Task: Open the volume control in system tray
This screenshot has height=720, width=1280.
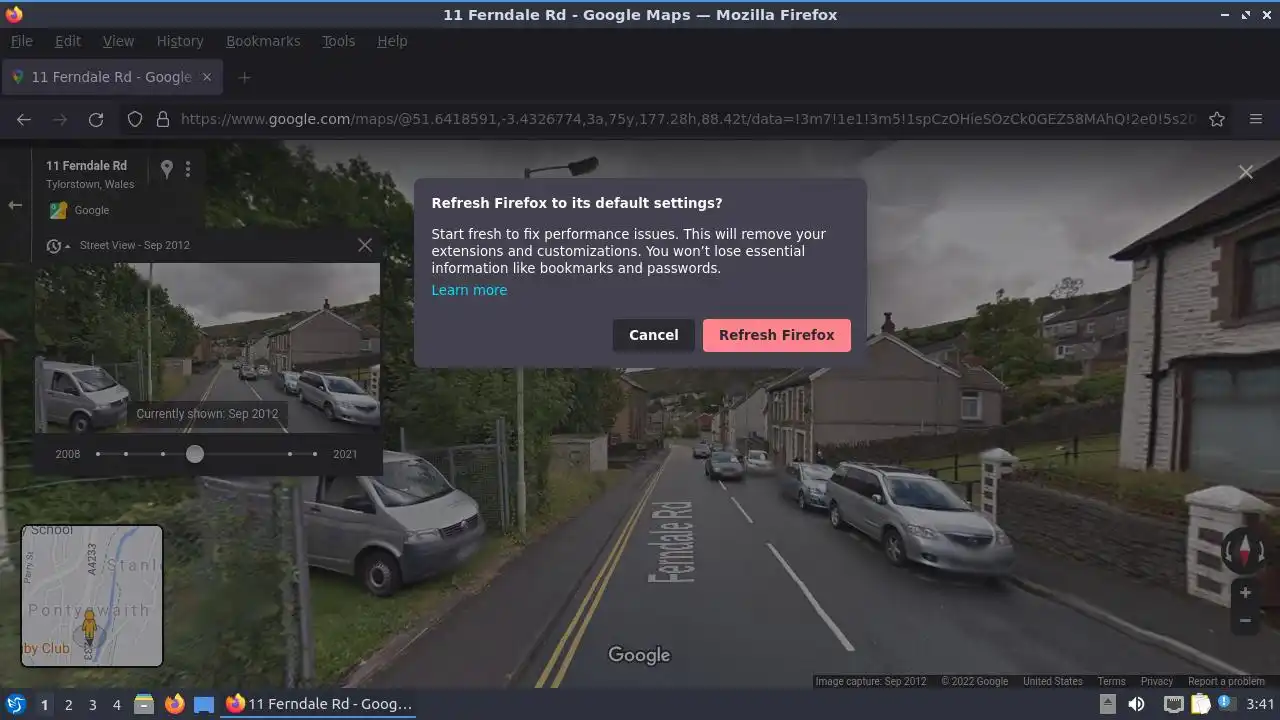Action: tap(1136, 704)
